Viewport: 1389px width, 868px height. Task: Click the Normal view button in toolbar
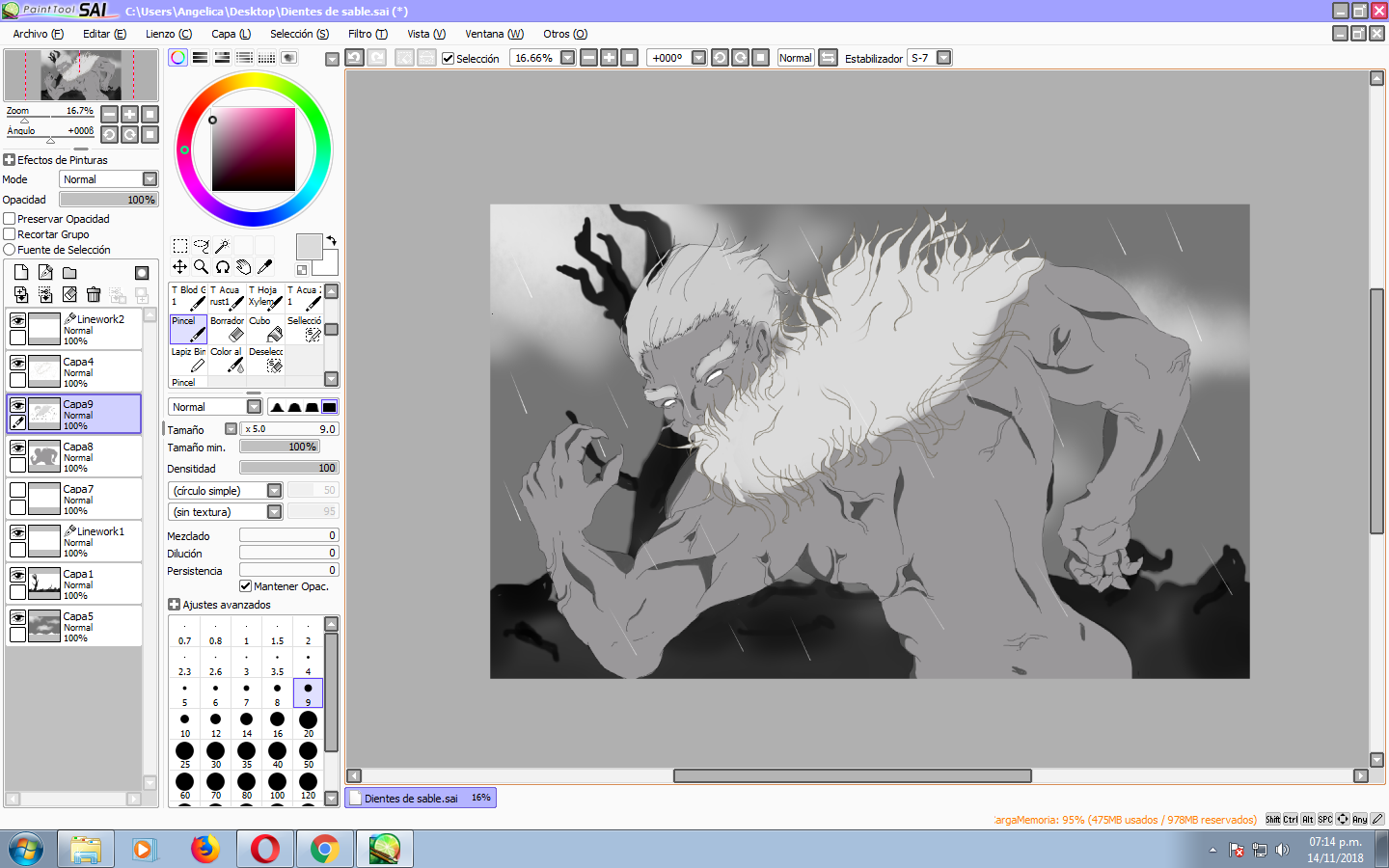coord(795,58)
